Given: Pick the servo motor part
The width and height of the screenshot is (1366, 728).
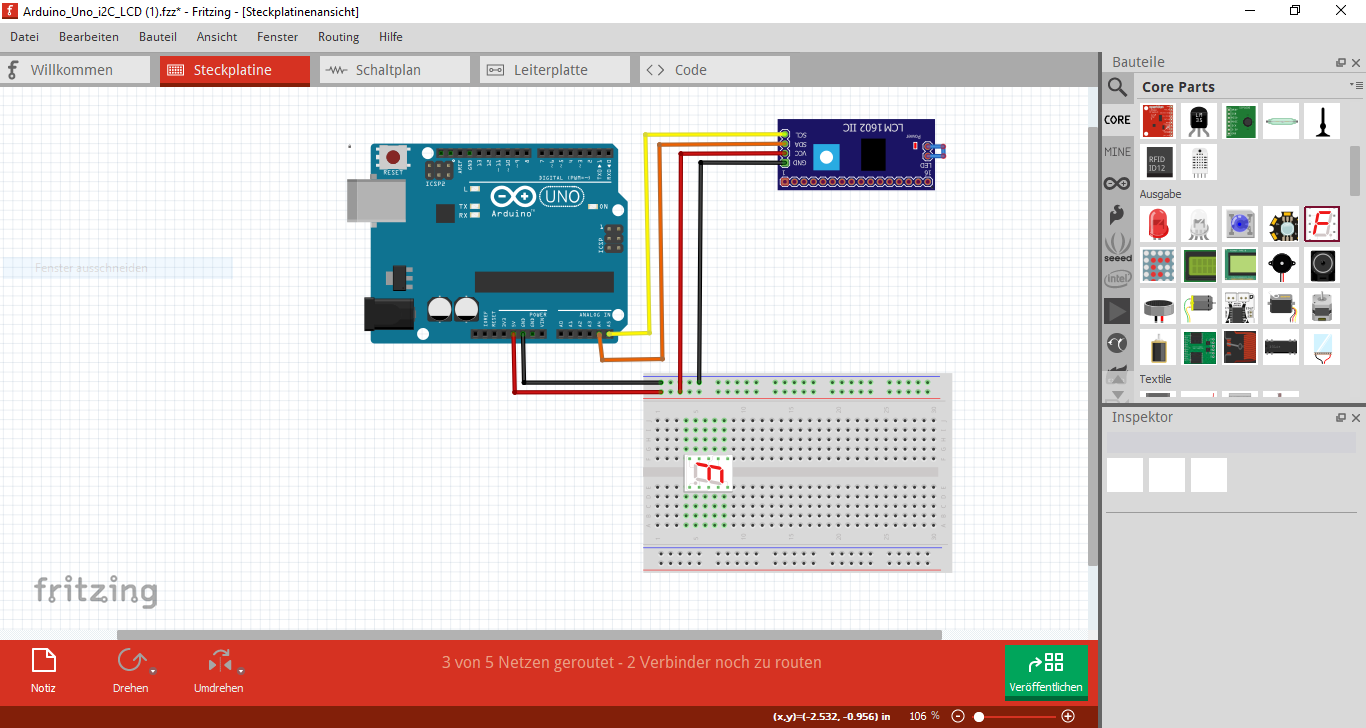Looking at the screenshot, I should (1280, 306).
